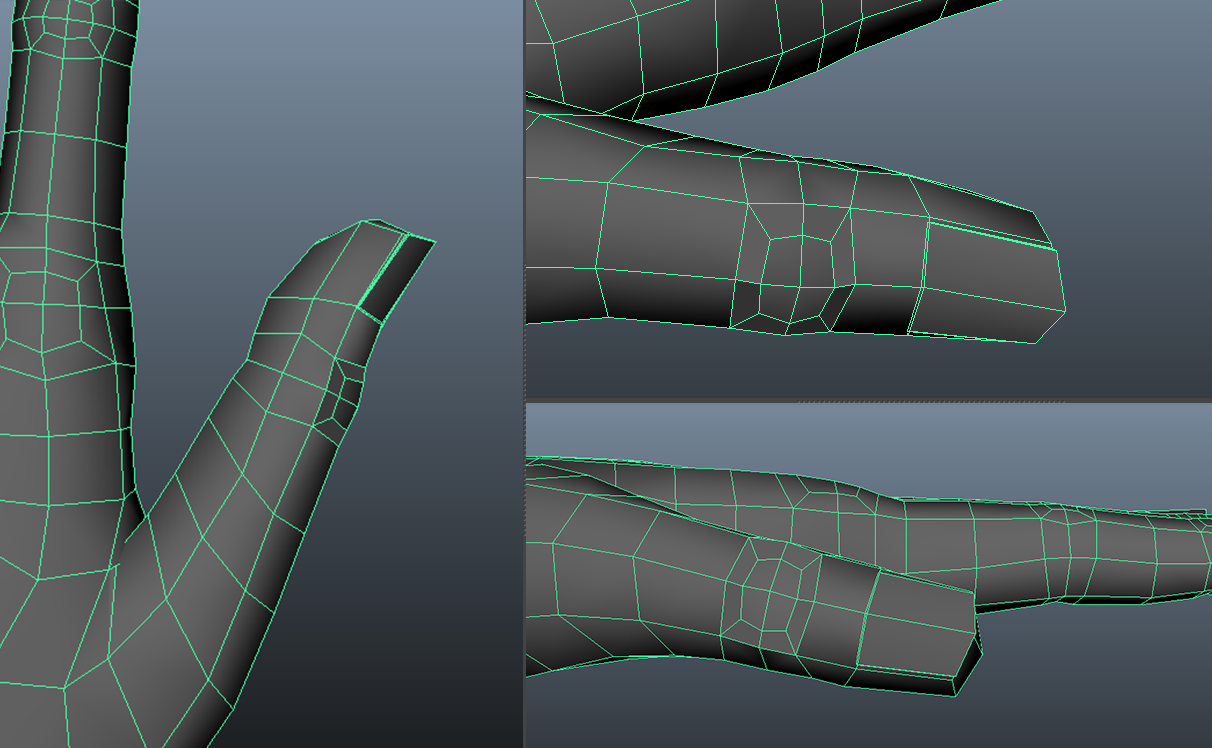Click the horizontal divider between the right views
This screenshot has width=1212, height=748.
point(868,400)
